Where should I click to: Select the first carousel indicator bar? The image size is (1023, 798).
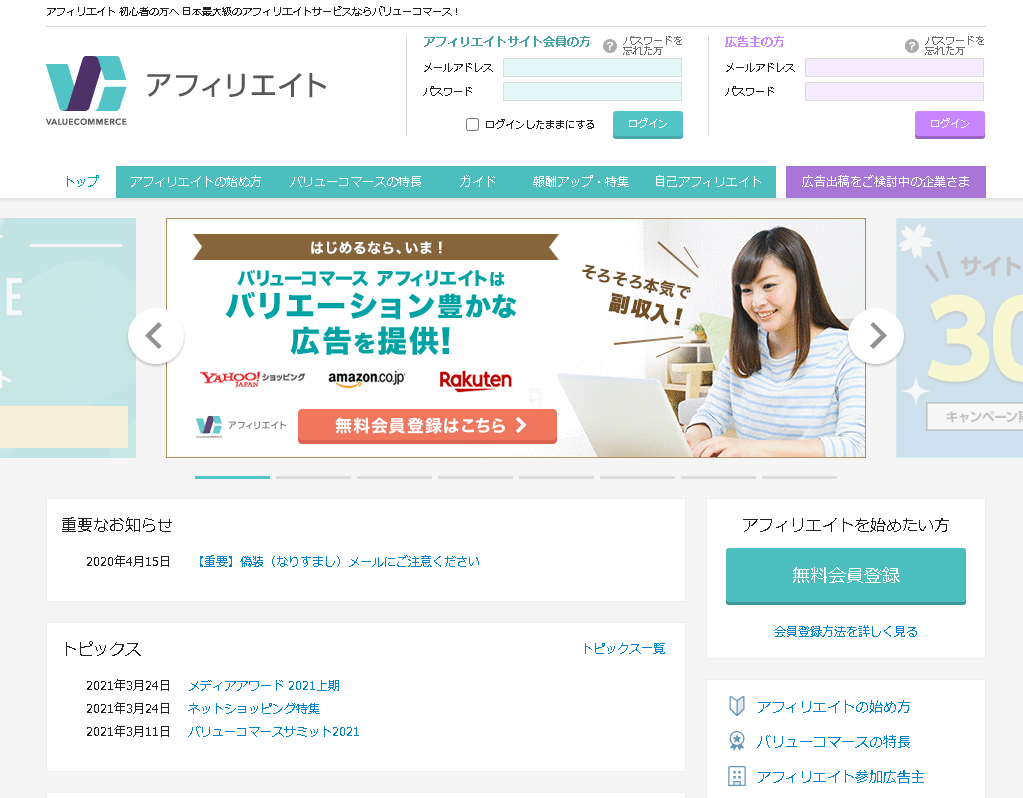232,478
